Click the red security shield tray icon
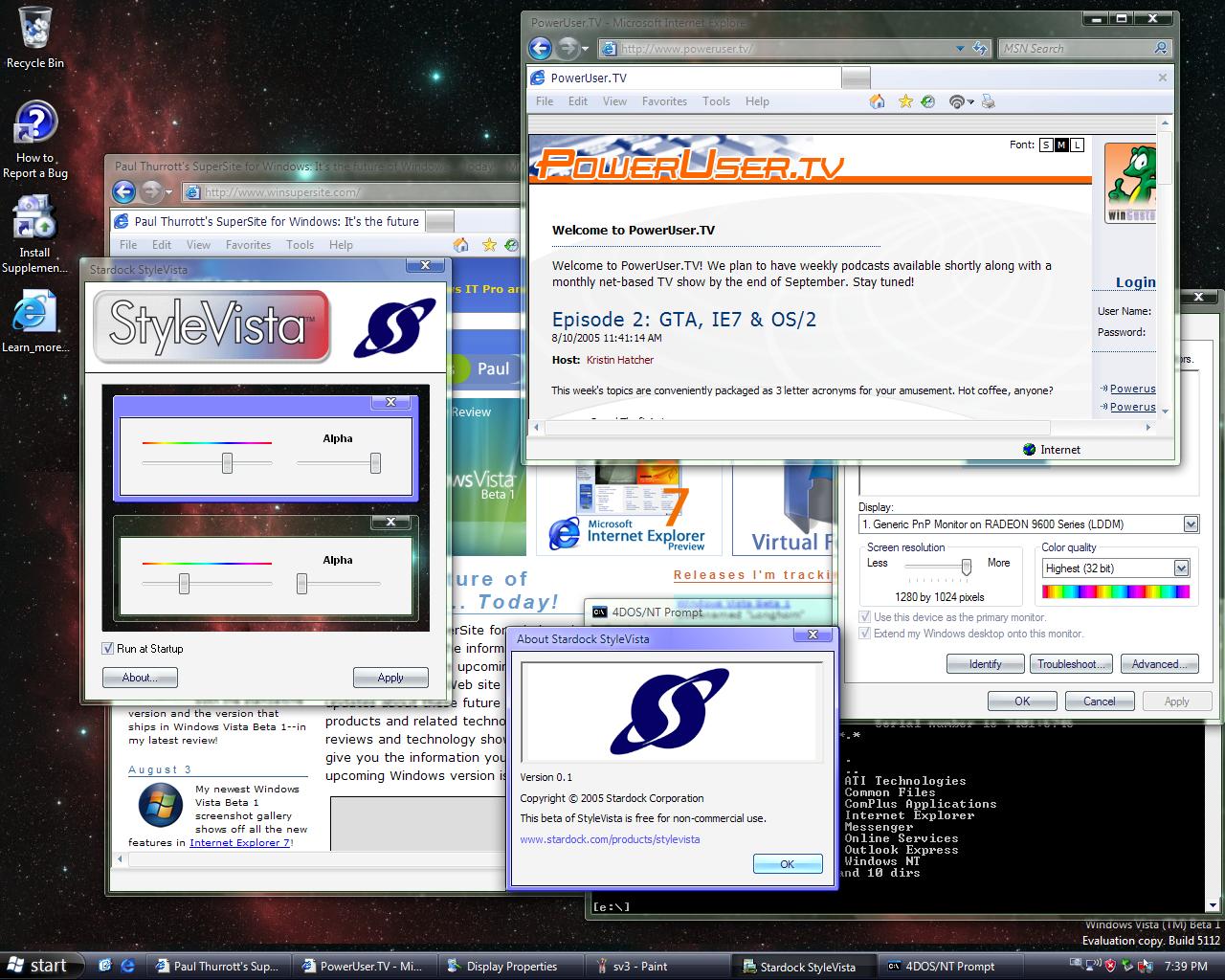 [1110, 966]
